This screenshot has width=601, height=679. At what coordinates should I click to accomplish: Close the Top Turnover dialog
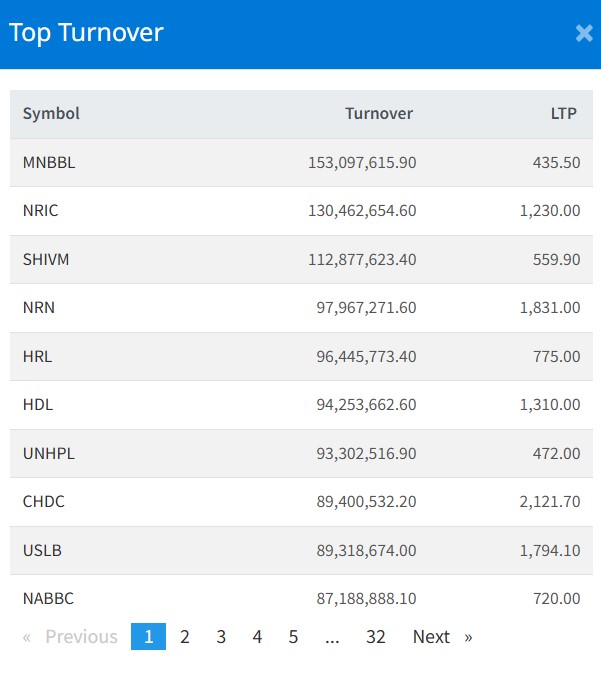584,33
